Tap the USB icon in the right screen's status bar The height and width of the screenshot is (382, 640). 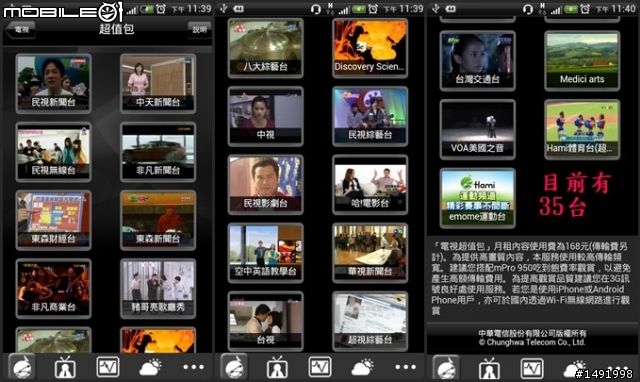click(x=436, y=8)
